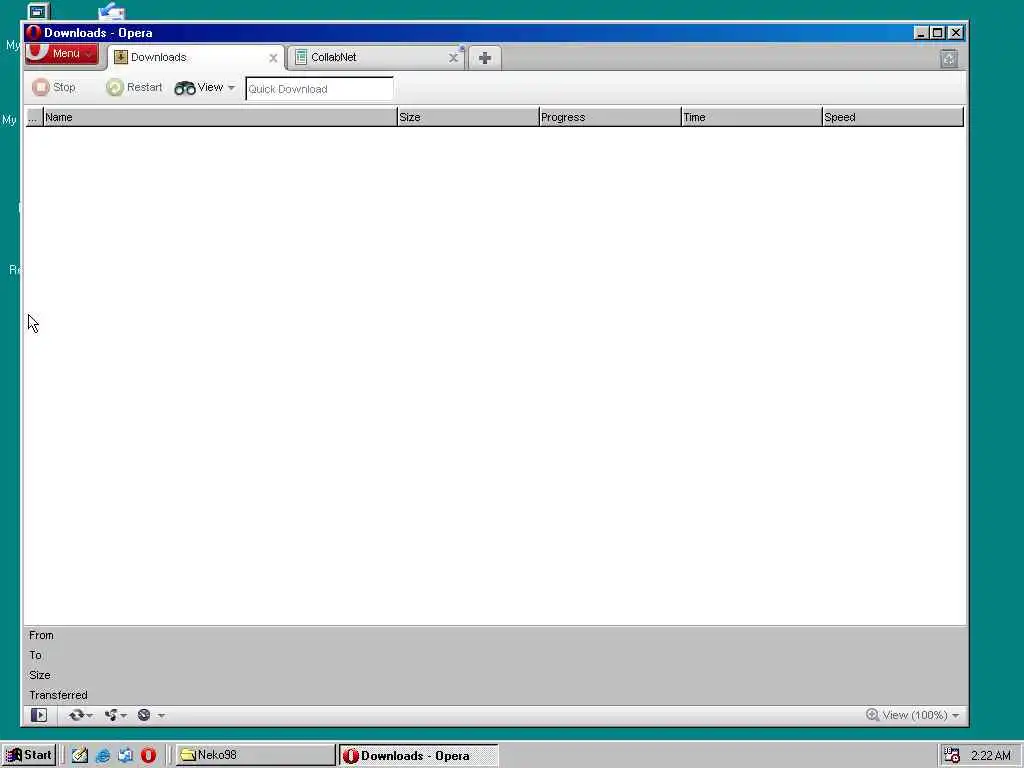The height and width of the screenshot is (768, 1024).
Task: Close the CollabNet tab
Action: 453,58
